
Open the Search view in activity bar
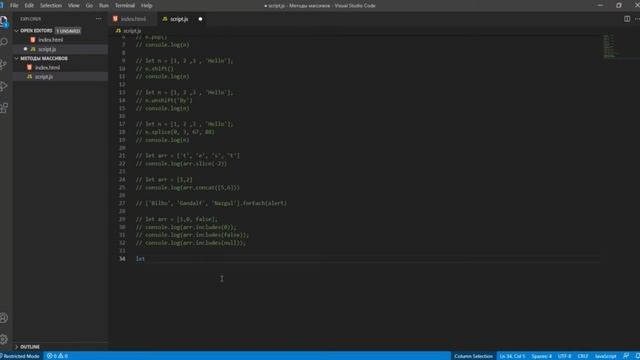(4, 42)
